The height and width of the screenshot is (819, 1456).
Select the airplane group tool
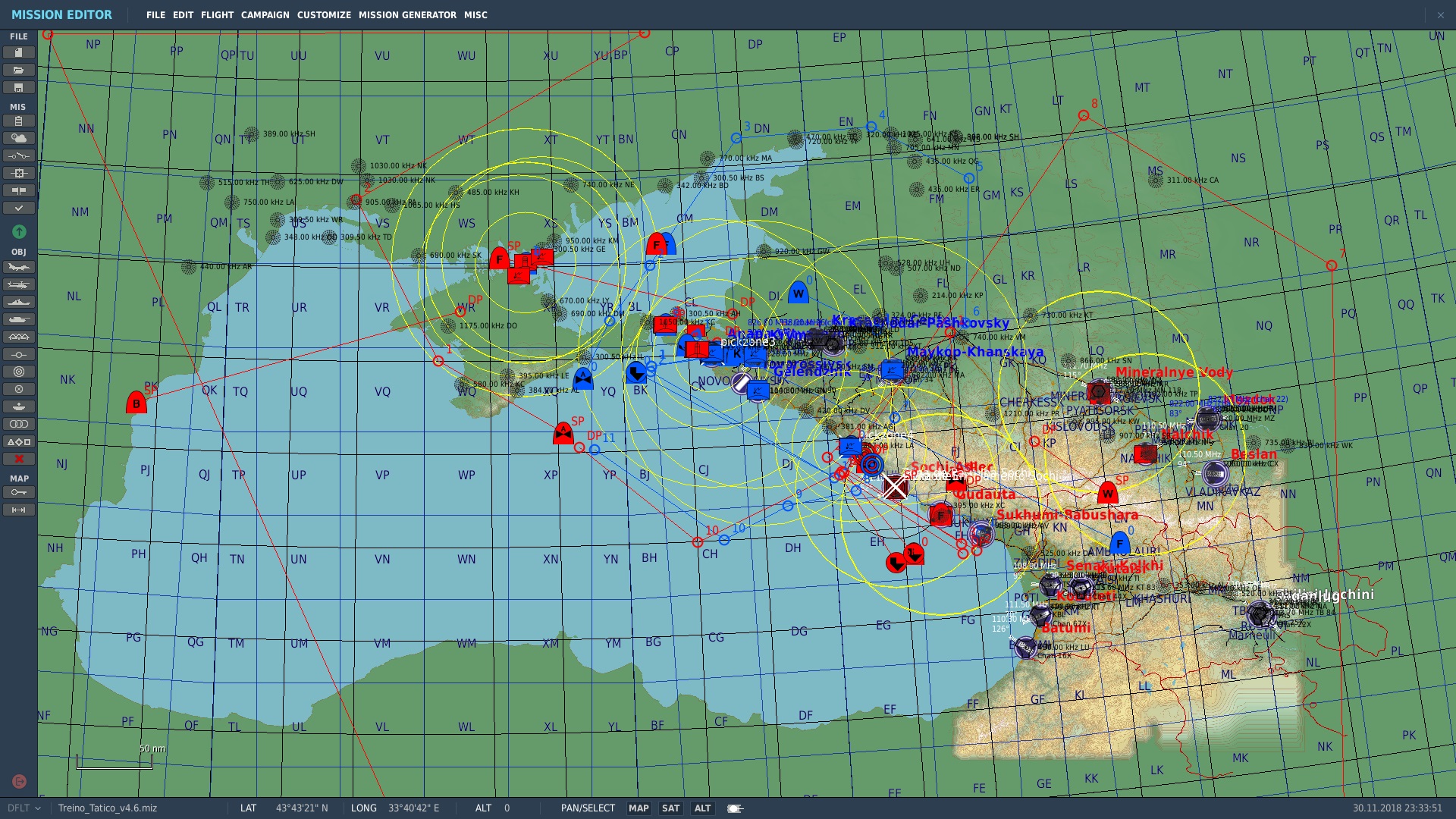(18, 267)
